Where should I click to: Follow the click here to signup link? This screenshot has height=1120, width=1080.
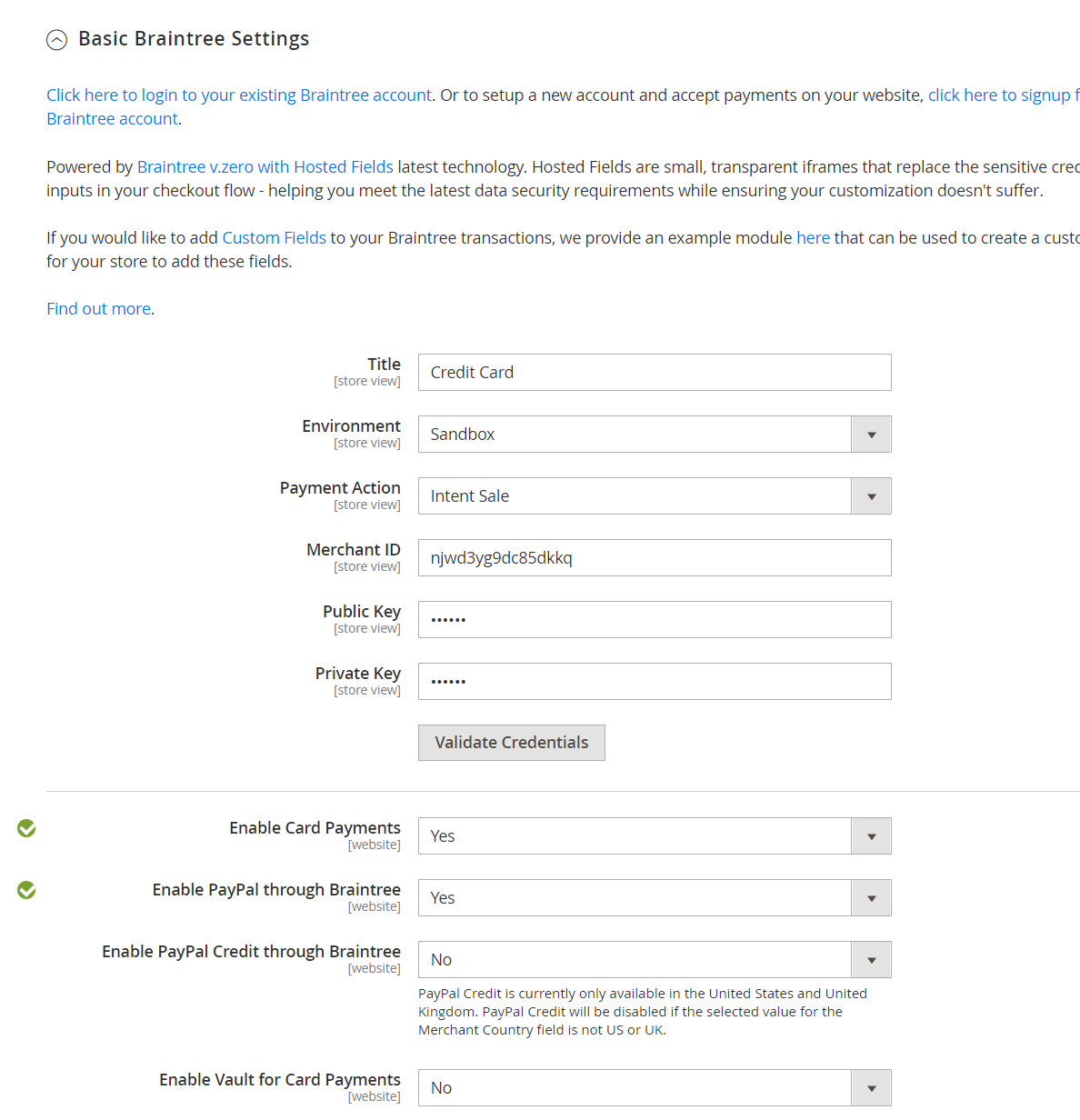1004,95
